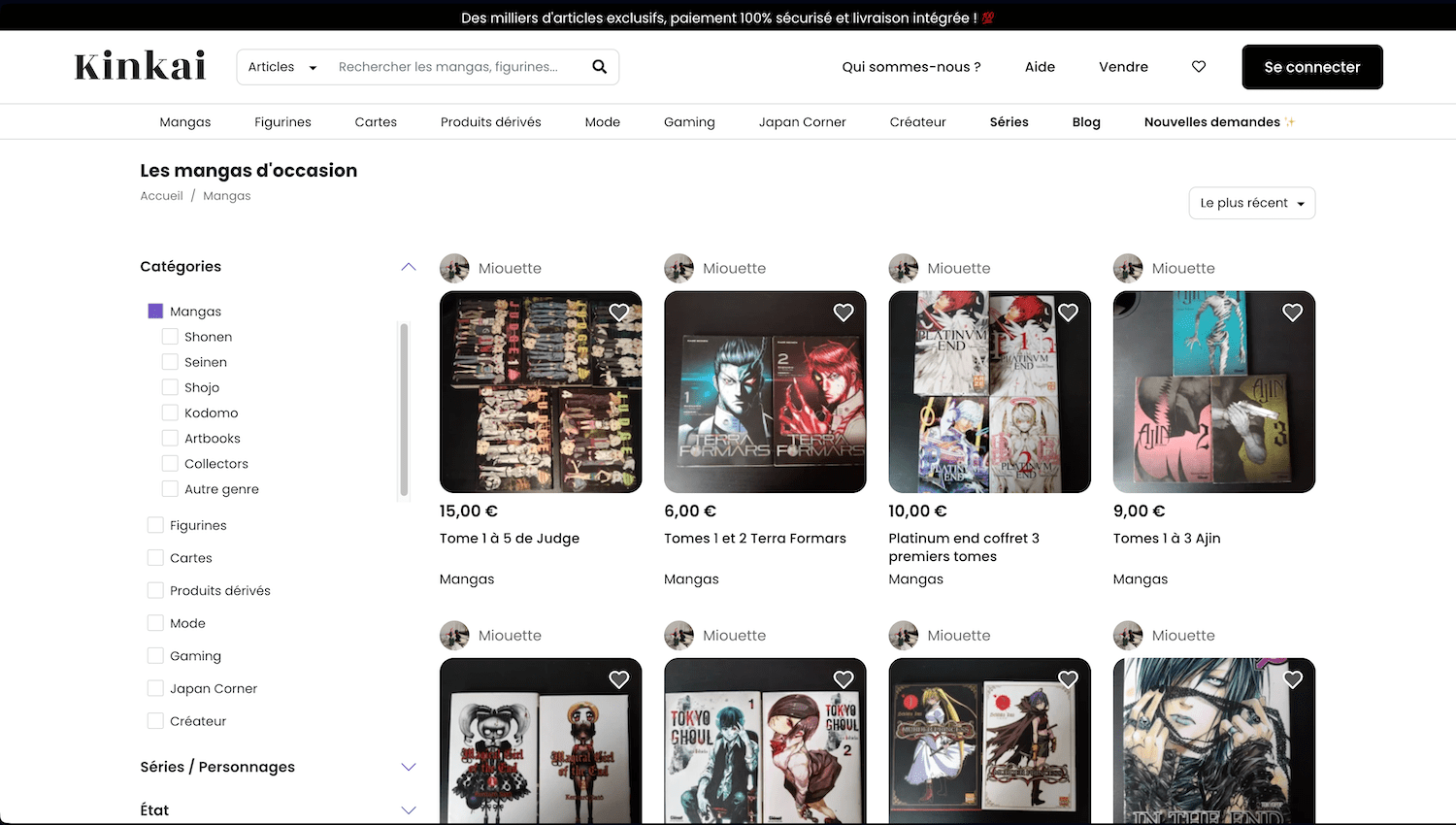Check the Kodomo subcategory
The height and width of the screenshot is (825, 1456).
tap(170, 412)
